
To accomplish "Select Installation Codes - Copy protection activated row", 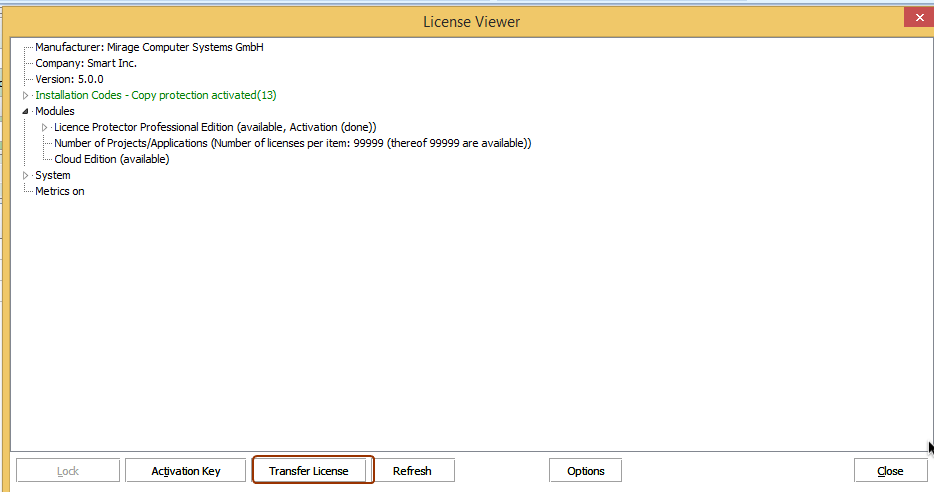I will click(x=155, y=95).
